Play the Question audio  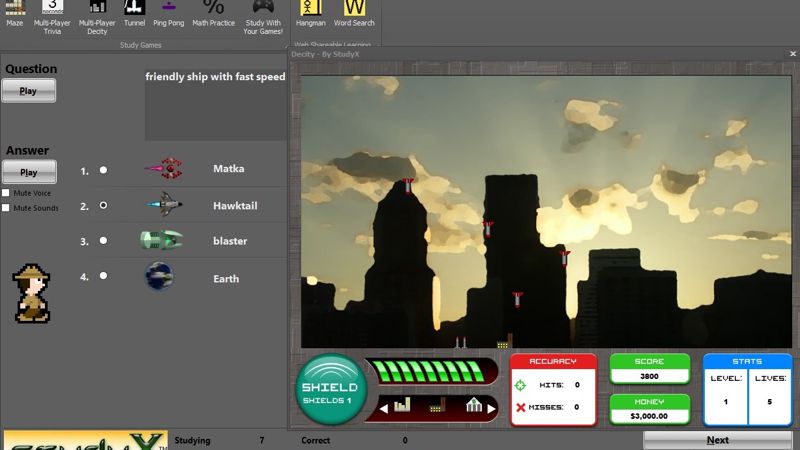(29, 91)
